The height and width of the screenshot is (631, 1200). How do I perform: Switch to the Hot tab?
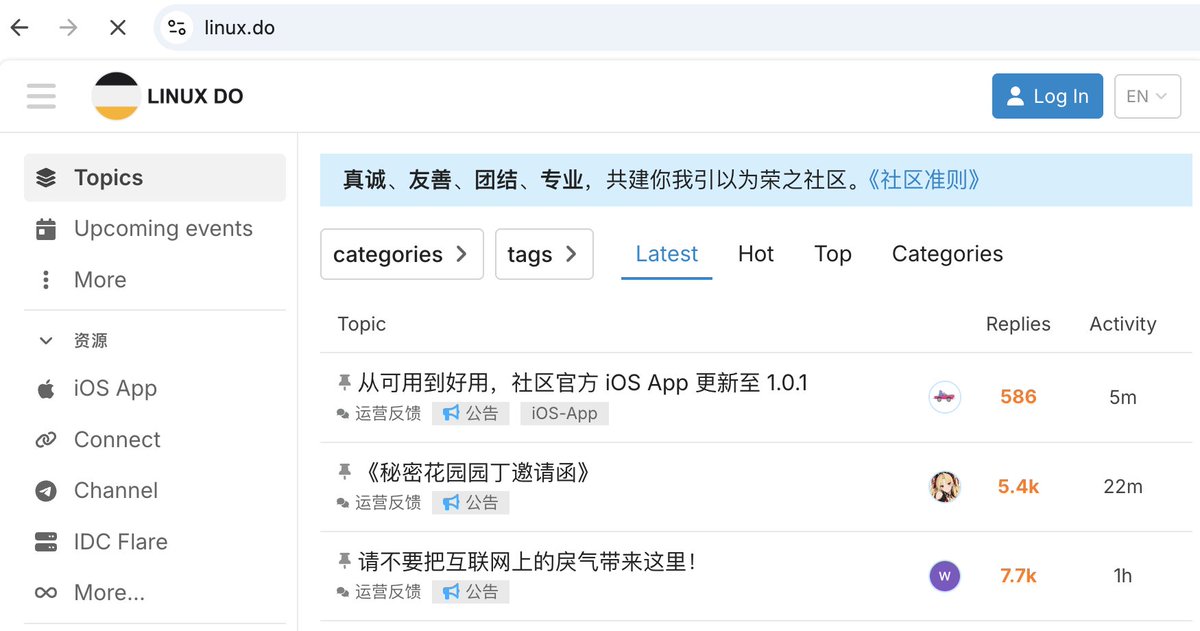tap(756, 254)
